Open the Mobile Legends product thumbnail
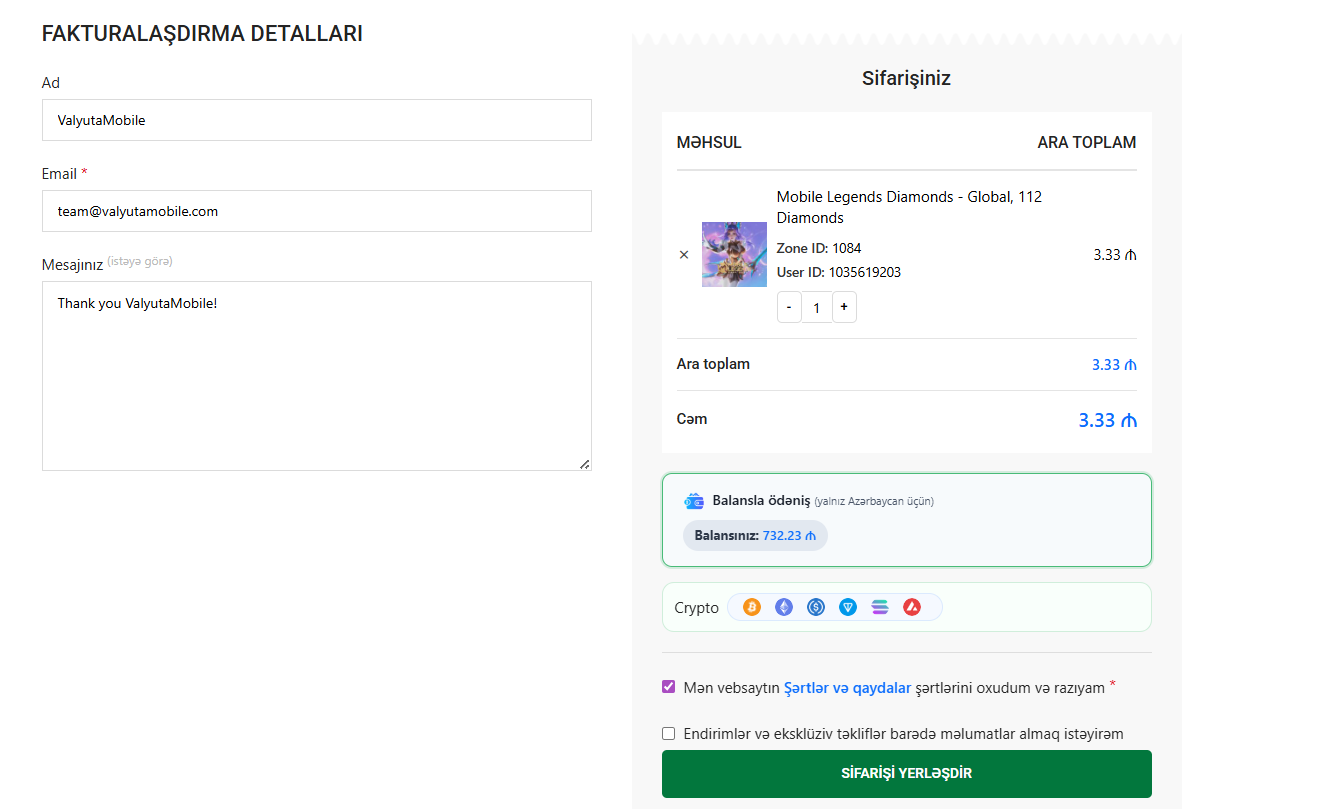Screen dimensions: 1324x809 pyautogui.click(x=734, y=255)
